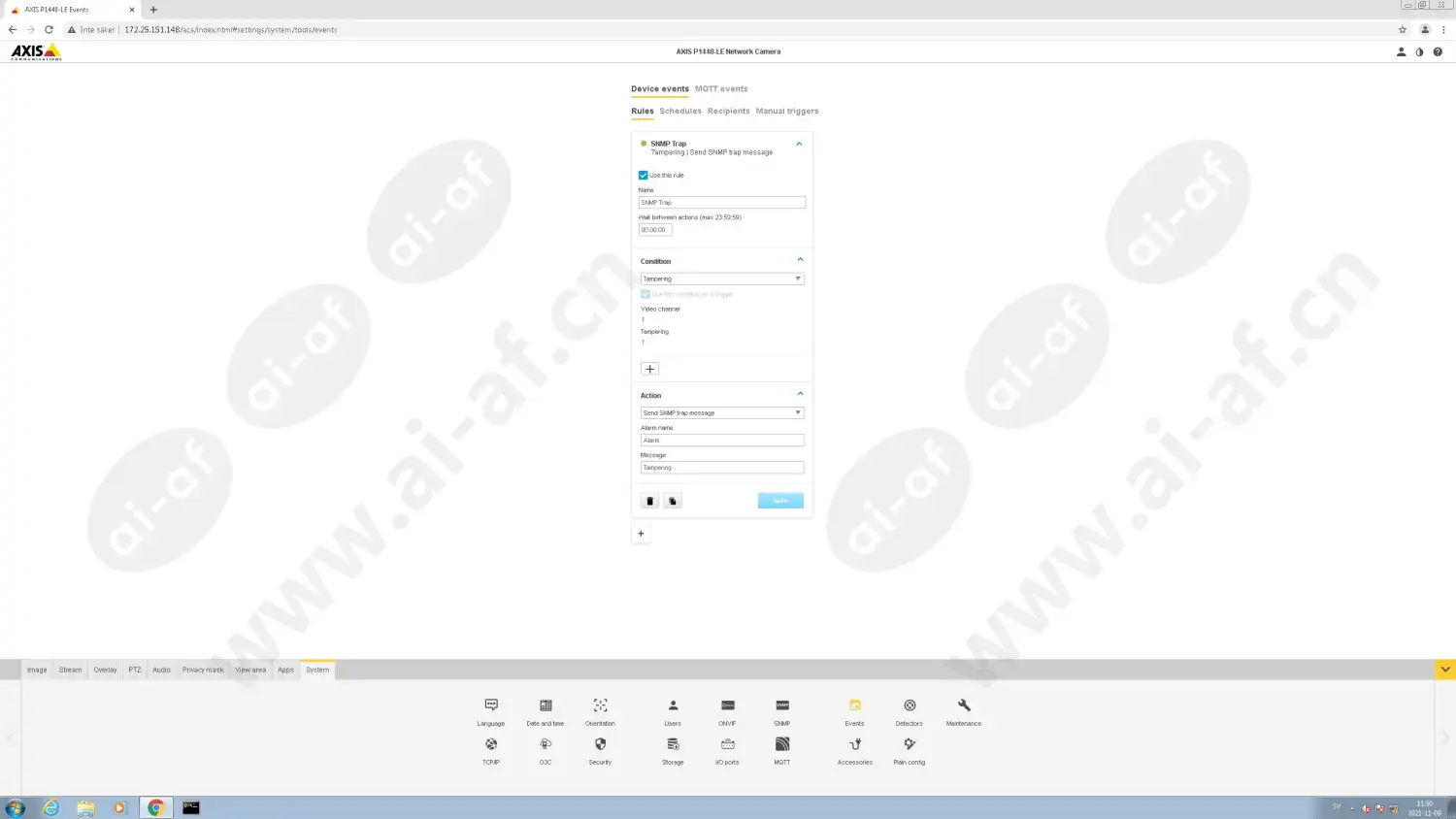Collapse the bottom settings panel with yellow chevron

click(1445, 670)
